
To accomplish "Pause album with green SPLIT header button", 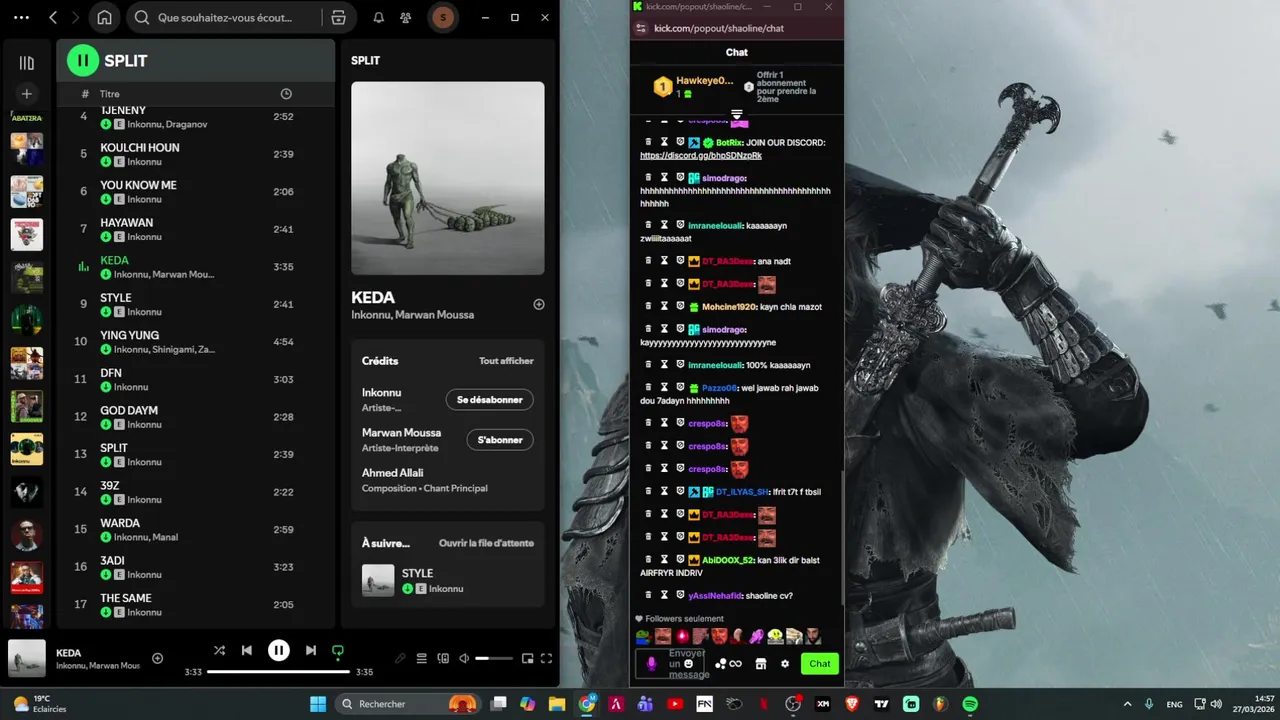I will click(x=83, y=60).
